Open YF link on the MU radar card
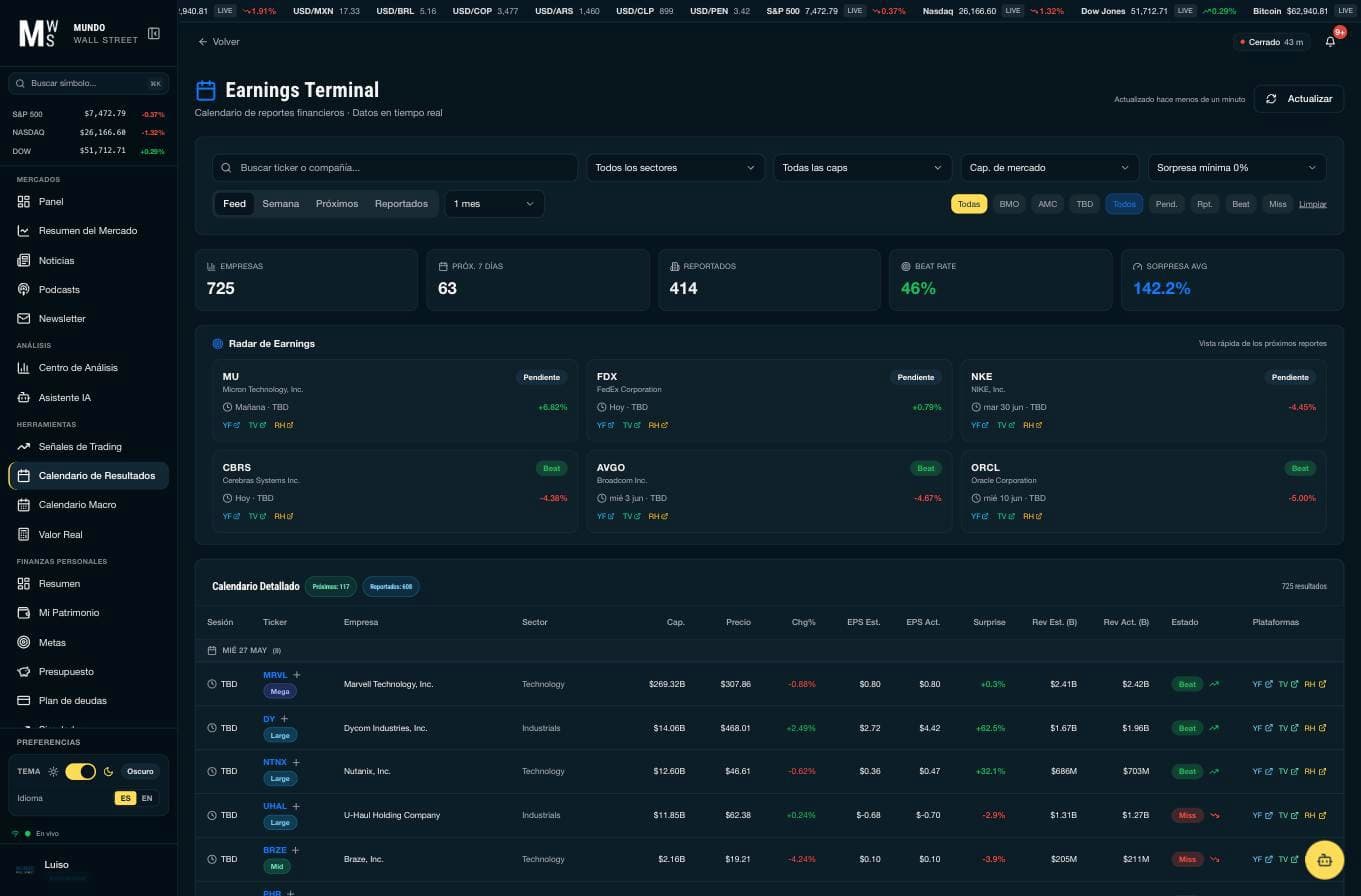 coord(232,426)
